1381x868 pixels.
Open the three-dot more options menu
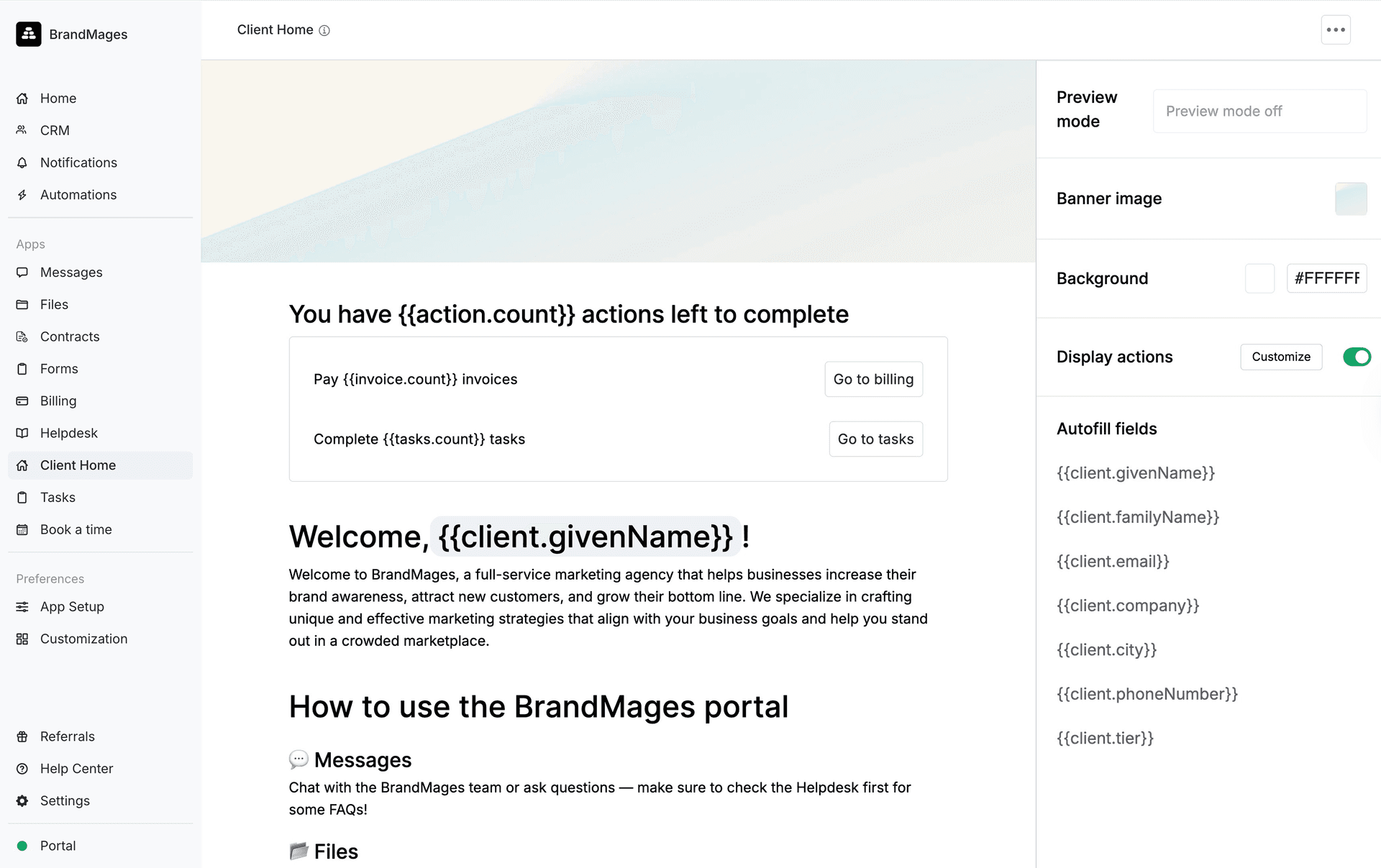click(x=1336, y=30)
